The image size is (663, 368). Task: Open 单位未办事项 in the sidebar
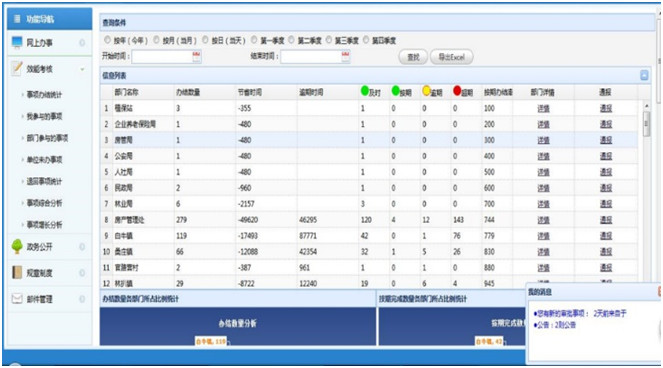44,159
